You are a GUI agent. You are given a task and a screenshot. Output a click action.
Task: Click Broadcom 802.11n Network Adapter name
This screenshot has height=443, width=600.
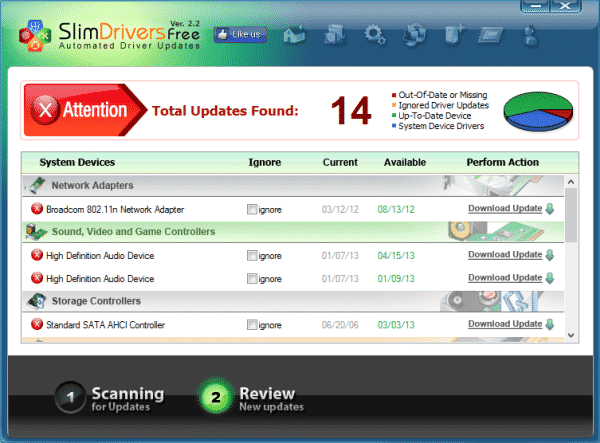pyautogui.click(x=115, y=209)
